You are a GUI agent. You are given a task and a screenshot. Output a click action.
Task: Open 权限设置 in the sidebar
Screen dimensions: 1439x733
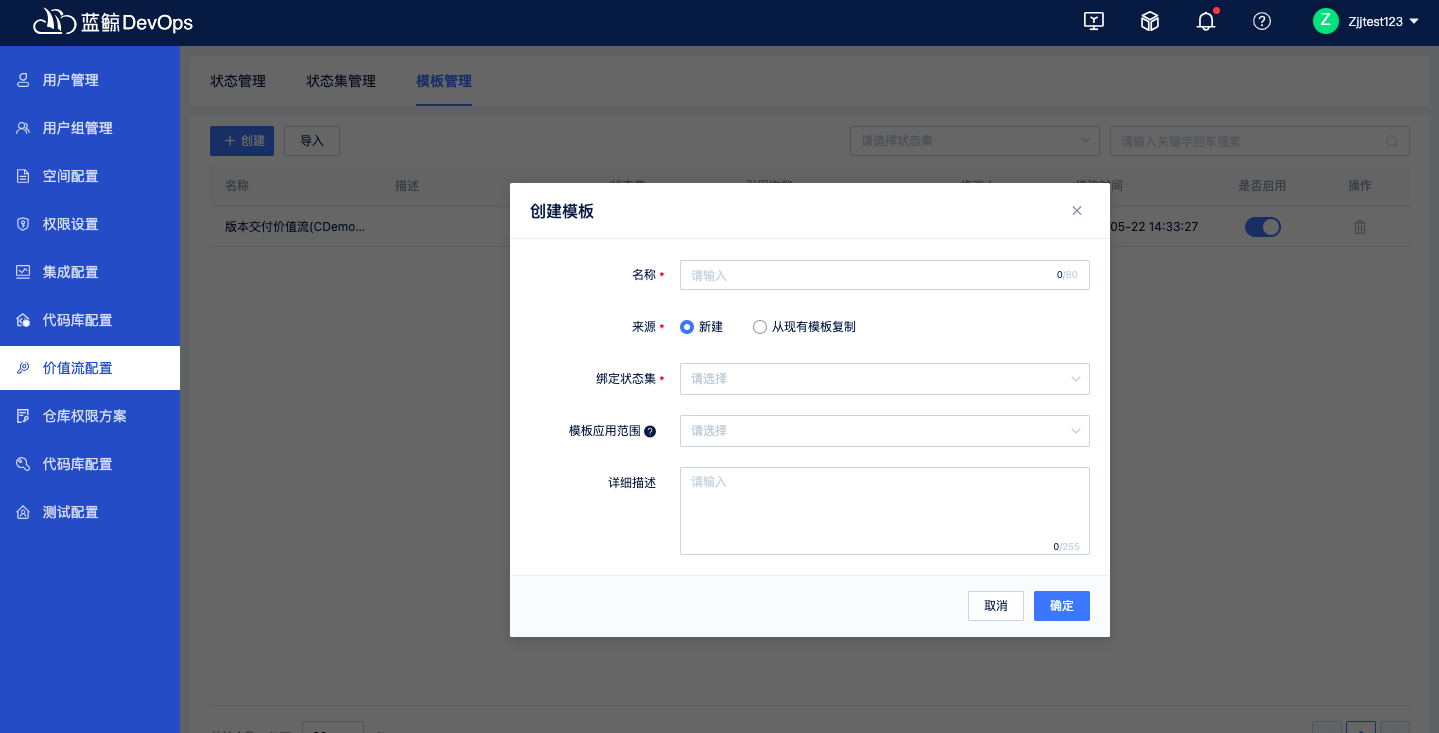[x=90, y=224]
